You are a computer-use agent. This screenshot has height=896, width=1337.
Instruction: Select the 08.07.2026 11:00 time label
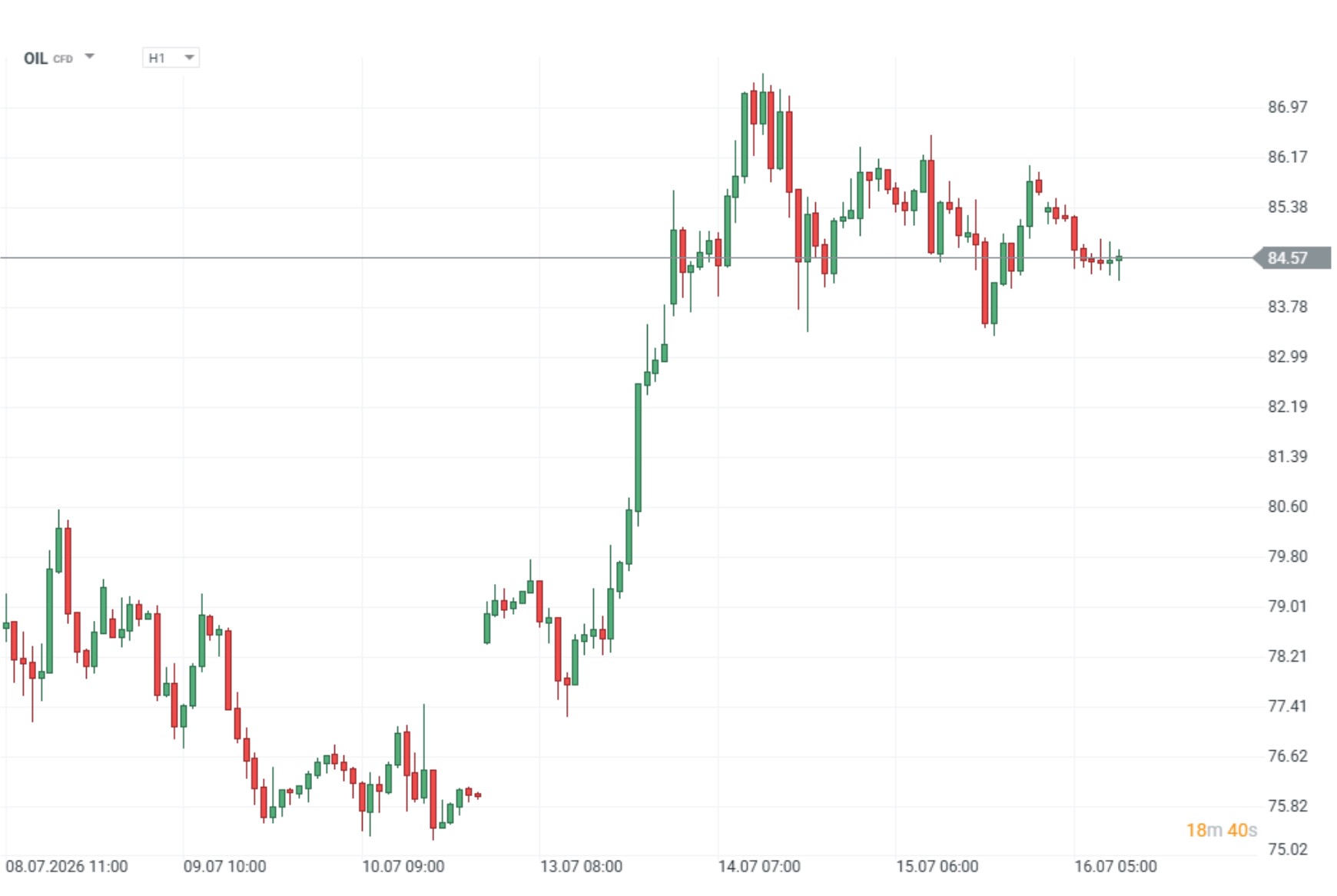67,867
